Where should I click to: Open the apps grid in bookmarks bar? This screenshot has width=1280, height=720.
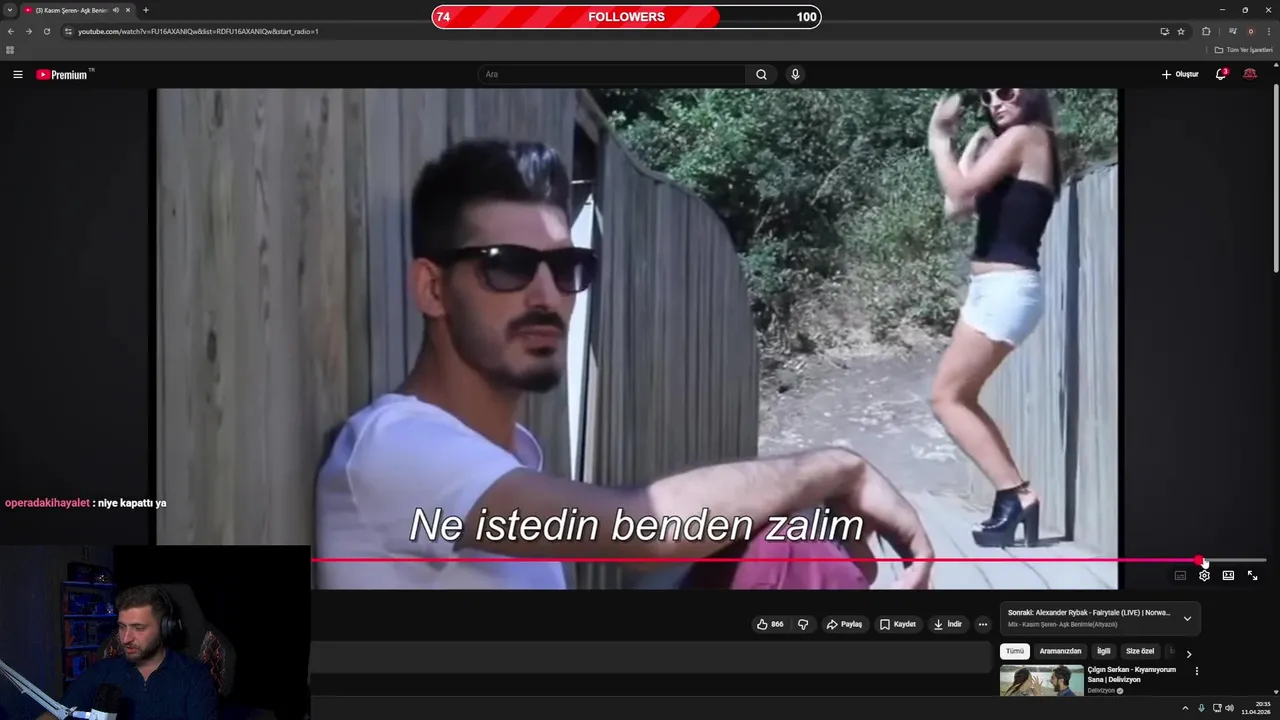tap(10, 50)
